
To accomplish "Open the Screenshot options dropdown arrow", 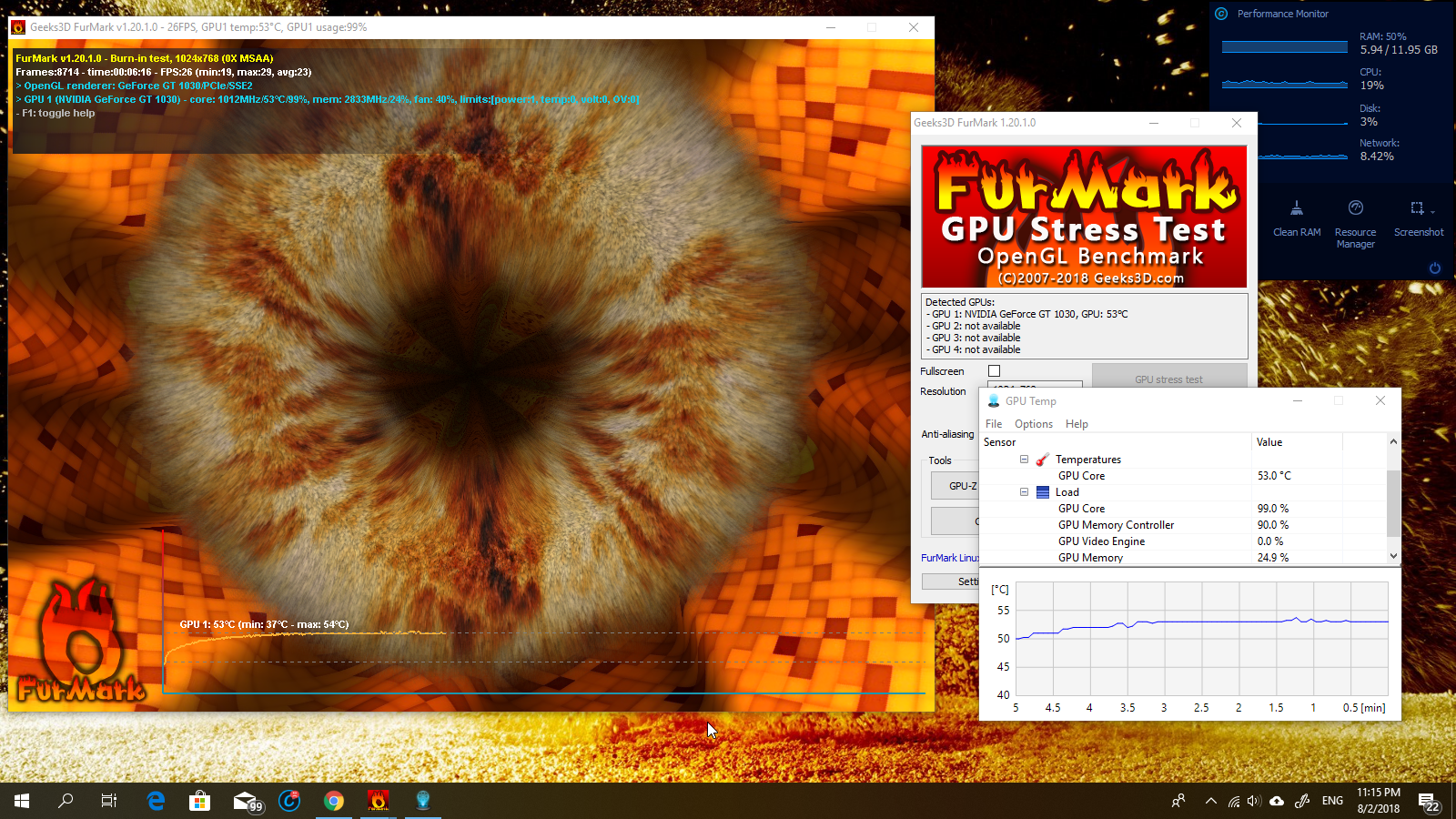I will pos(1432,212).
